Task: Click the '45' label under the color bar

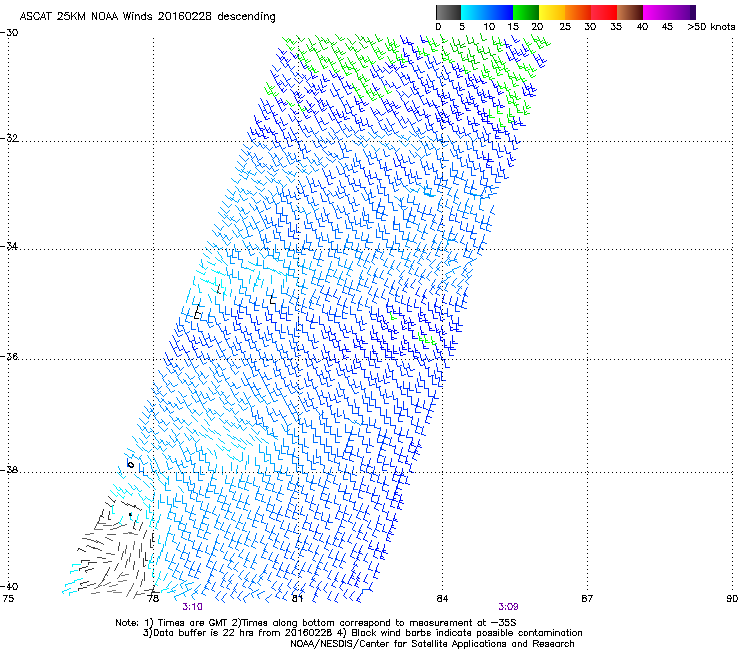Action: click(x=667, y=27)
